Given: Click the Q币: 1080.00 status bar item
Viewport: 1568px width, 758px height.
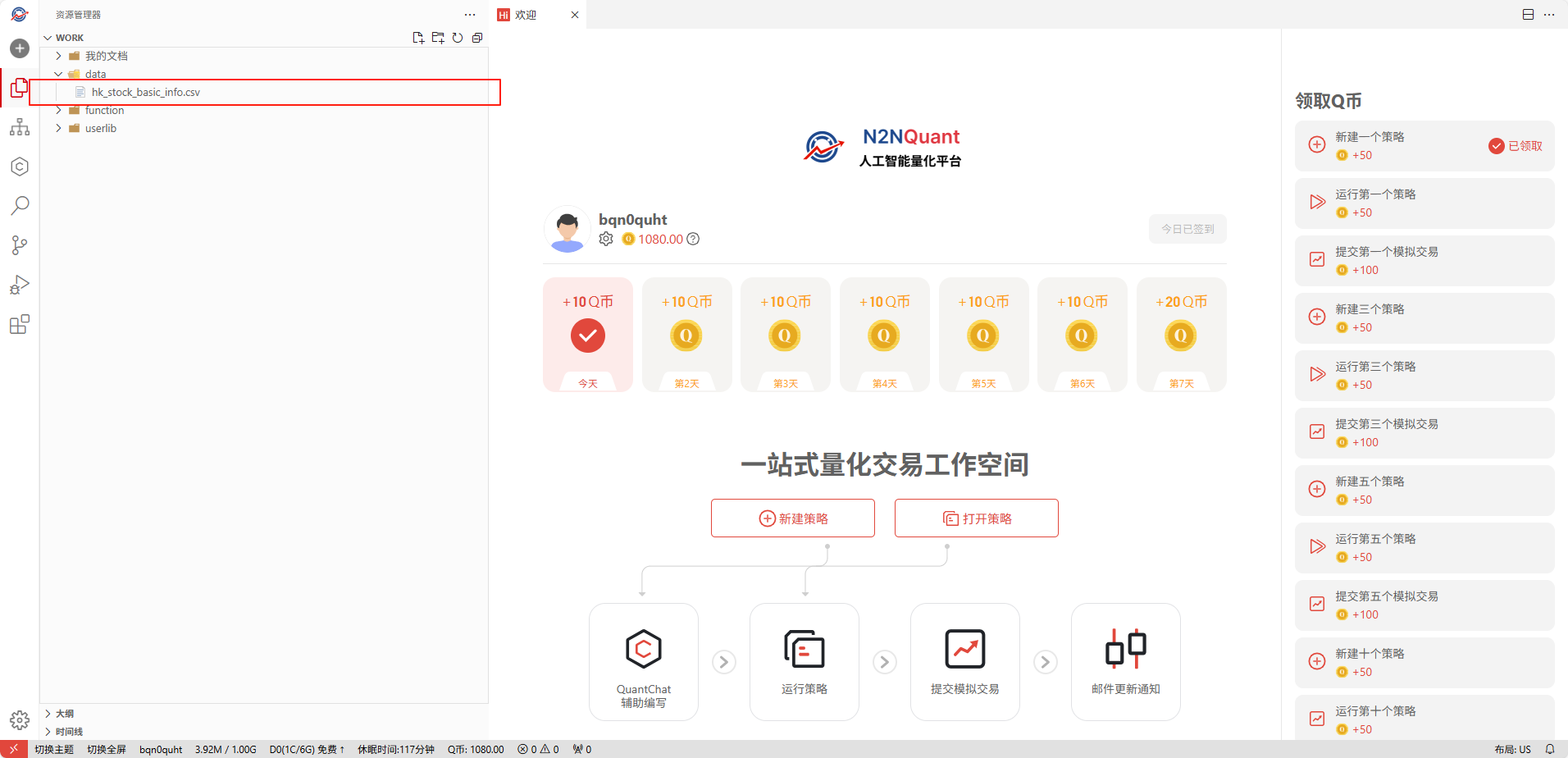Looking at the screenshot, I should 476,749.
